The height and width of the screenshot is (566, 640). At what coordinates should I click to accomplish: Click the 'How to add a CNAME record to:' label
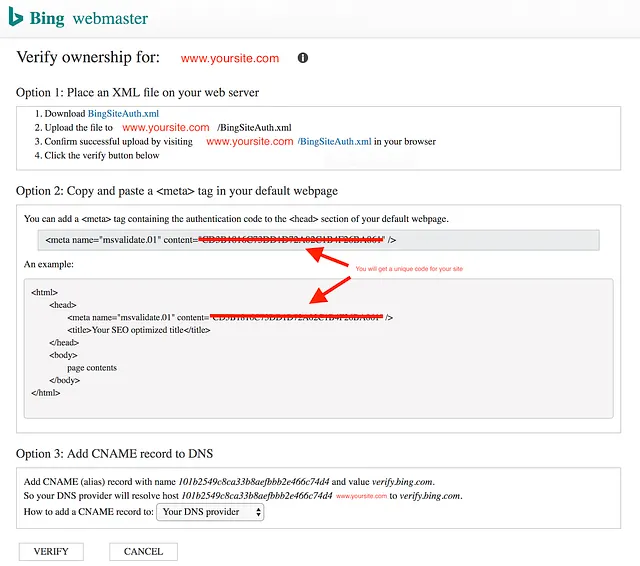click(x=89, y=512)
